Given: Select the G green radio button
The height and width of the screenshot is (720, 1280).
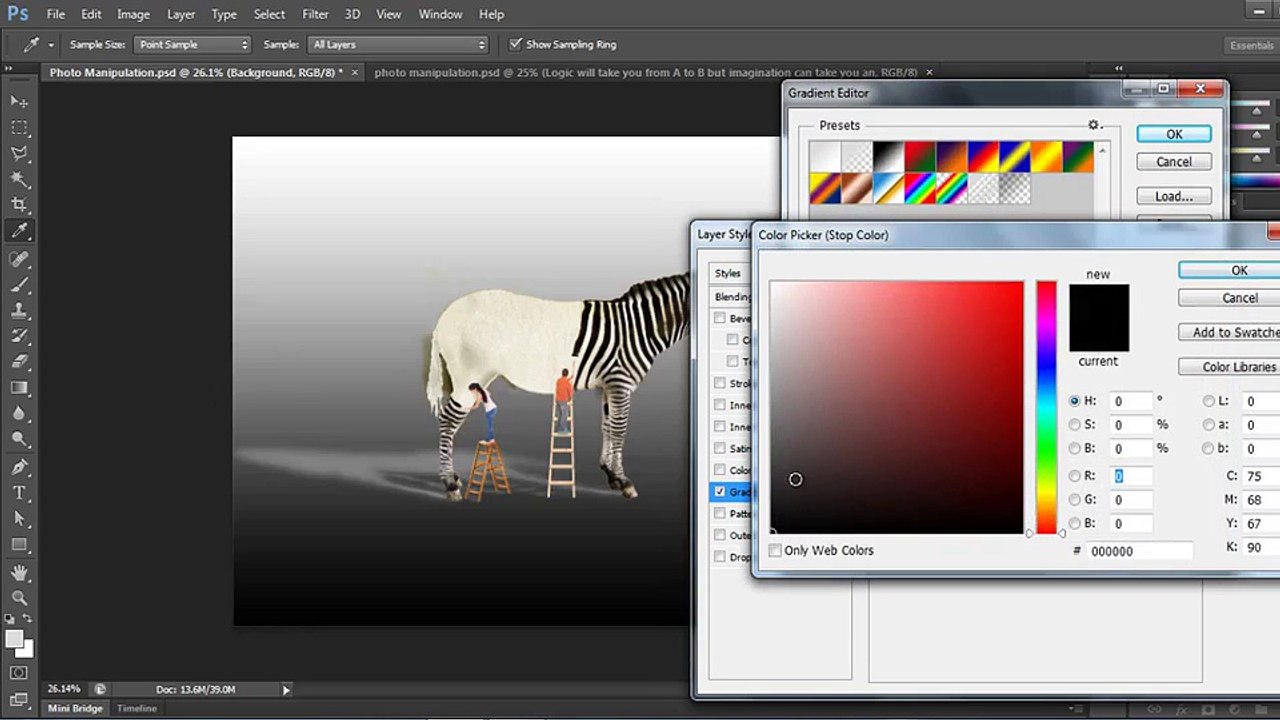Looking at the screenshot, I should click(x=1075, y=500).
